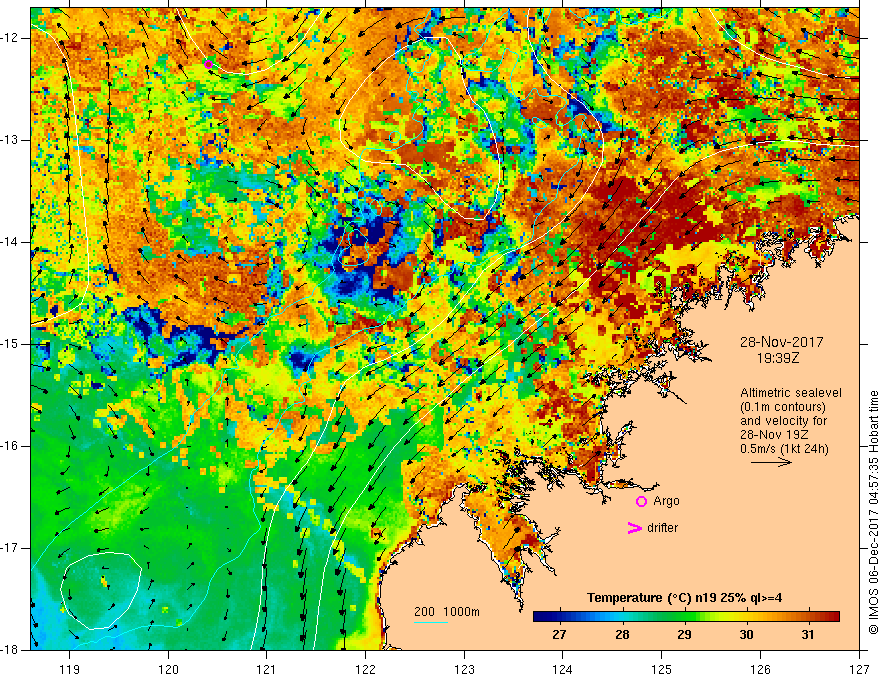Click latitude axis label '-14'
Screen dimensions: 880x680
tap(11, 242)
